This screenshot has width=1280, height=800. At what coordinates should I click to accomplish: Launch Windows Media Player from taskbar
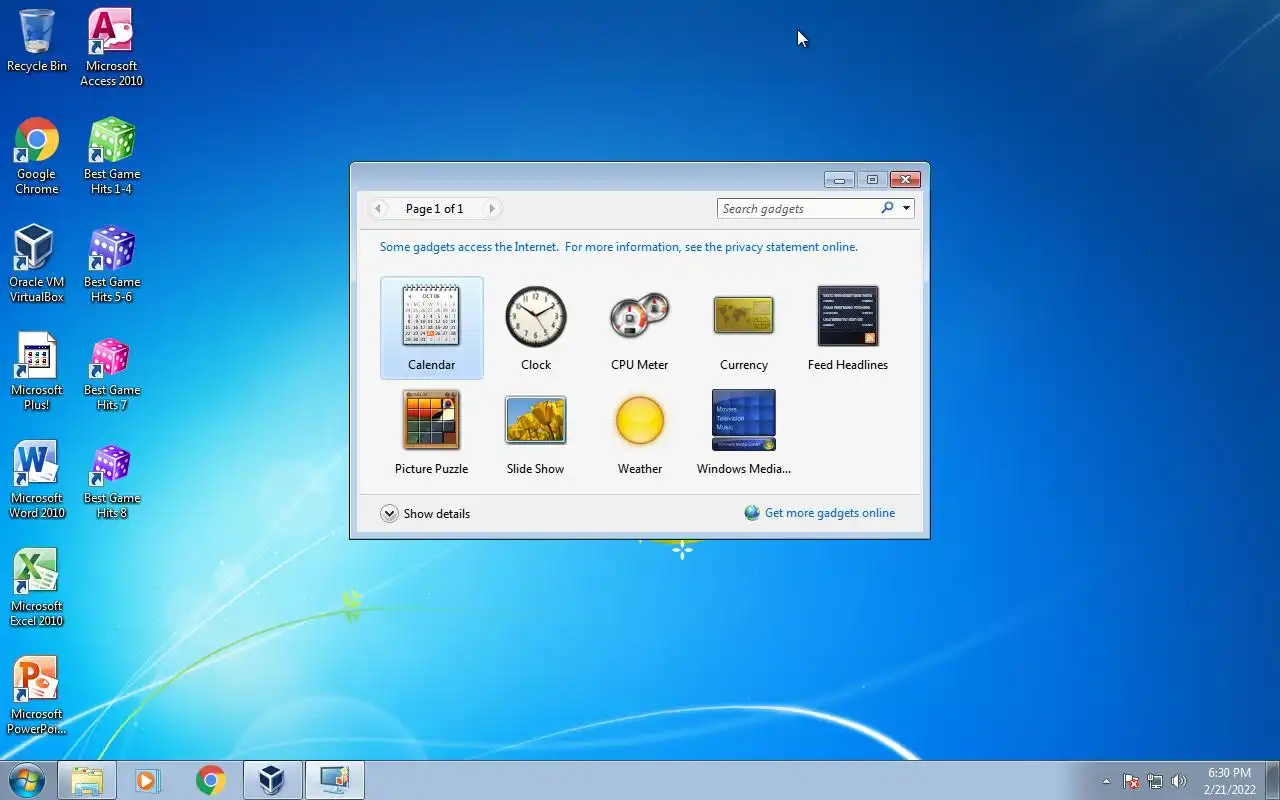click(148, 780)
